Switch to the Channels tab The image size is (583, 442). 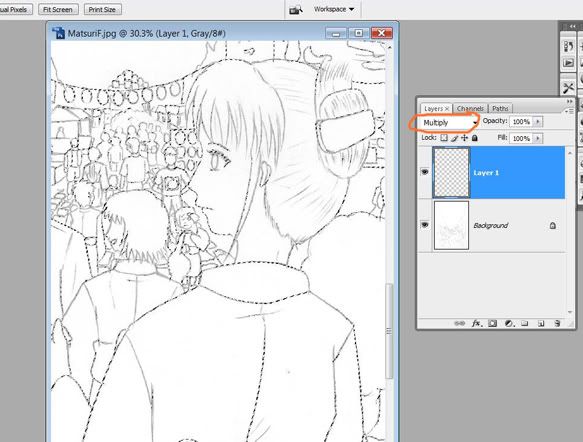coord(470,109)
